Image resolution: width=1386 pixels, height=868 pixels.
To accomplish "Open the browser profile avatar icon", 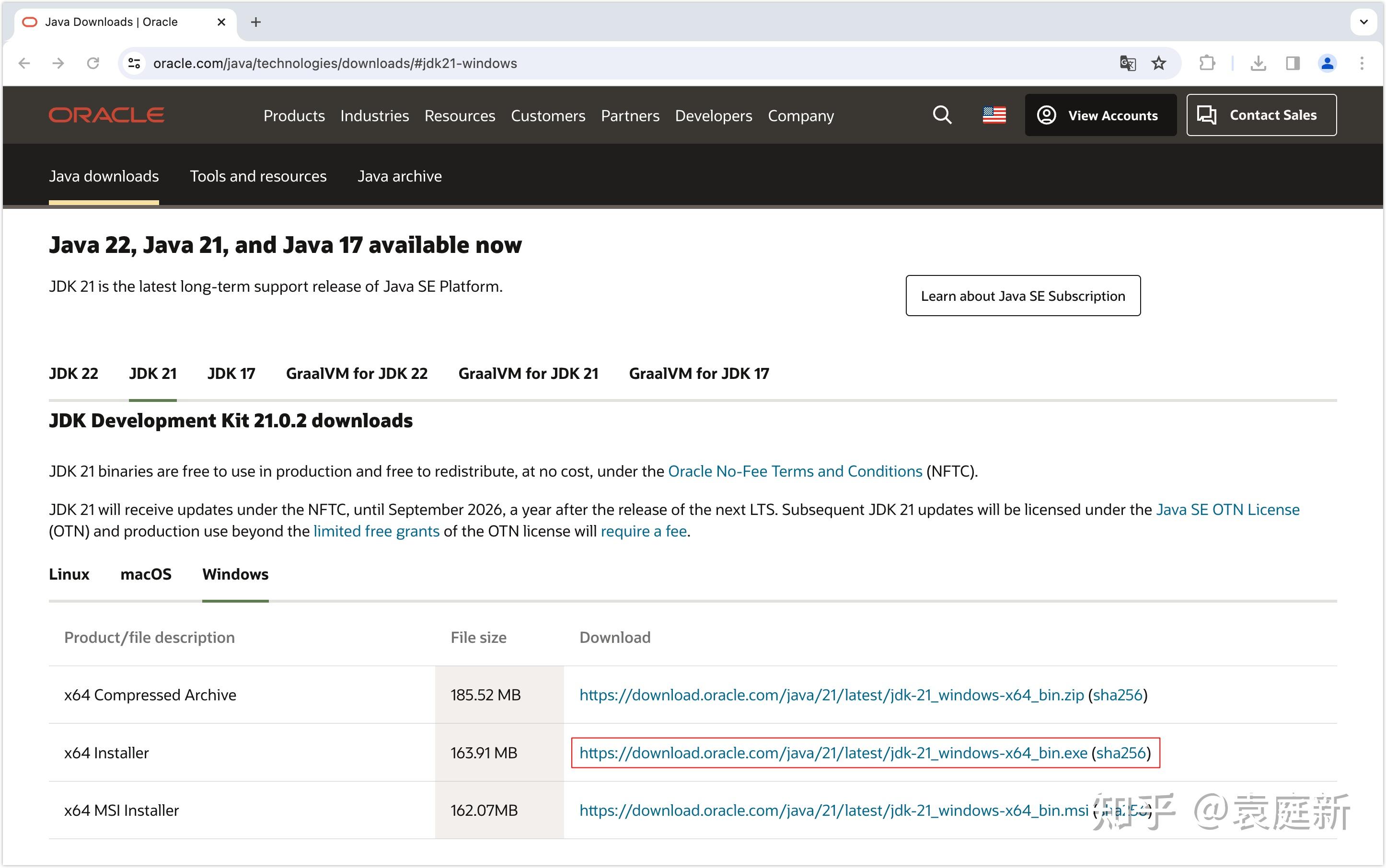I will click(x=1328, y=63).
